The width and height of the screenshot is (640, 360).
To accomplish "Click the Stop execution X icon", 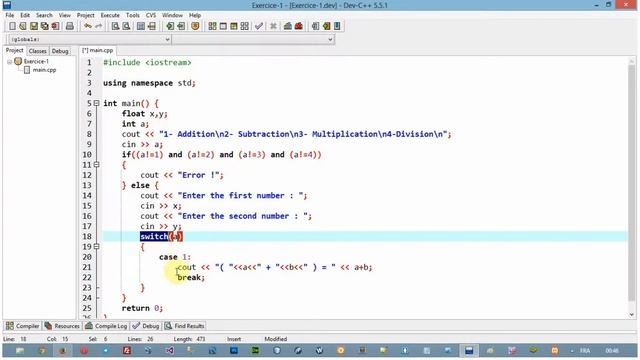I will point(273,26).
